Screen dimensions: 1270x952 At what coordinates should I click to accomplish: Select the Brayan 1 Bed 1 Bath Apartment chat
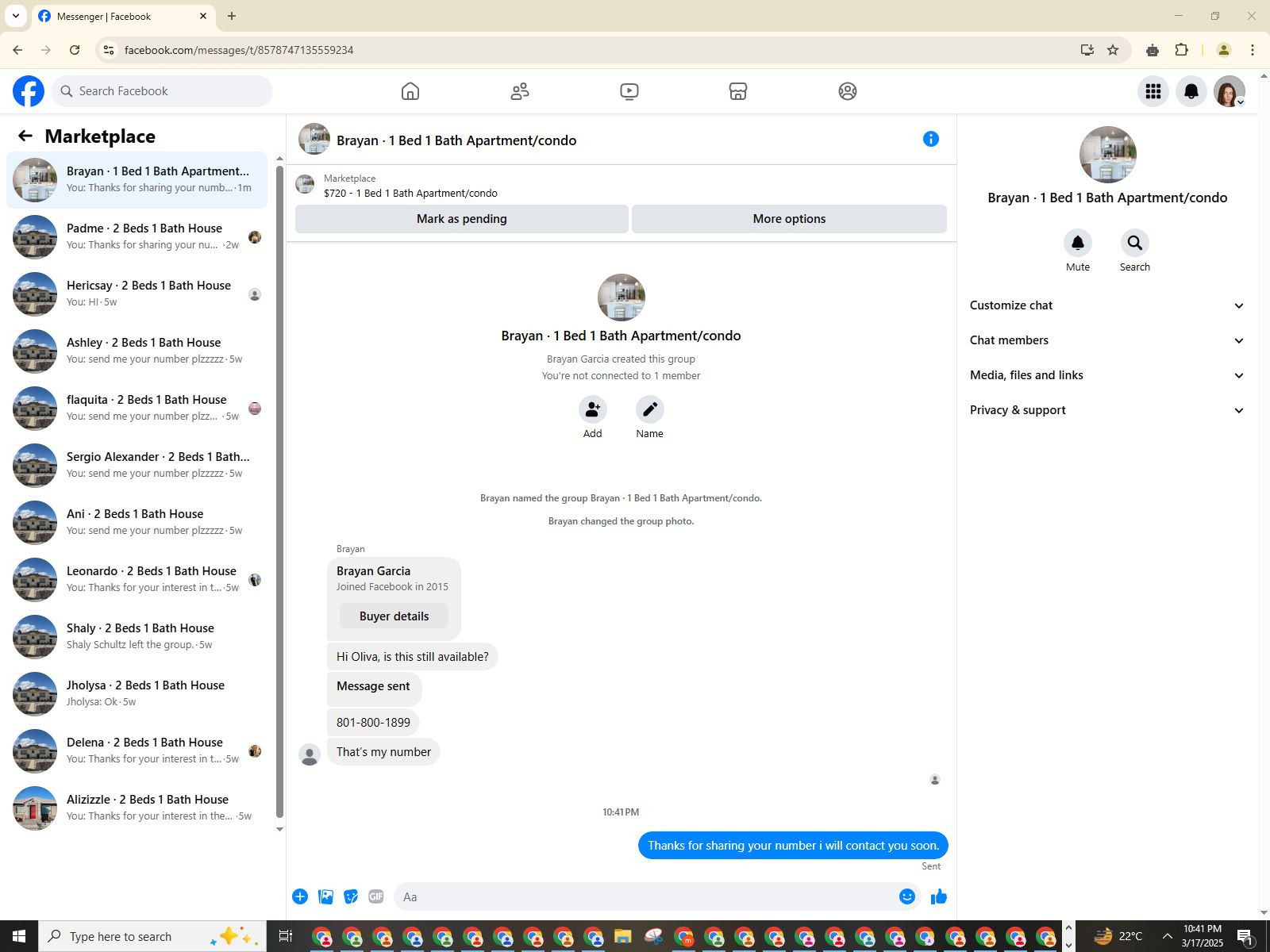coord(137,179)
